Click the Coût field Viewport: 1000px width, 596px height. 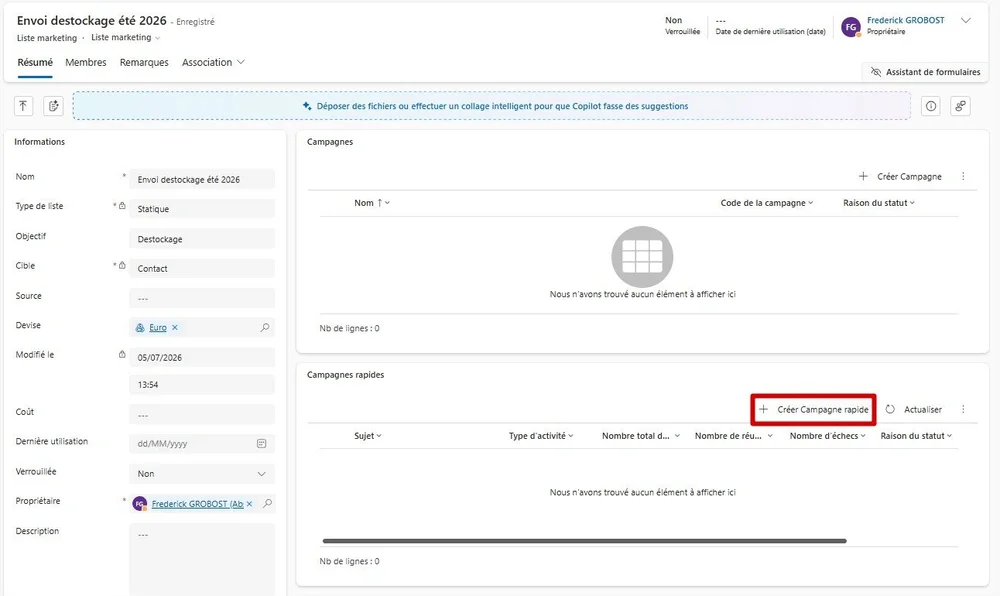(x=202, y=414)
